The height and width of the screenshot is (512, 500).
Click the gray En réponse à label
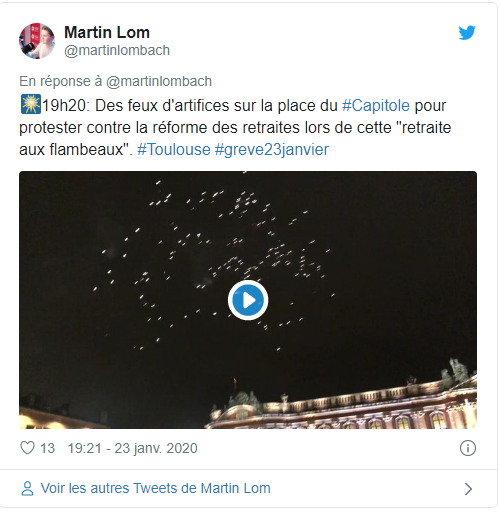[x=61, y=81]
